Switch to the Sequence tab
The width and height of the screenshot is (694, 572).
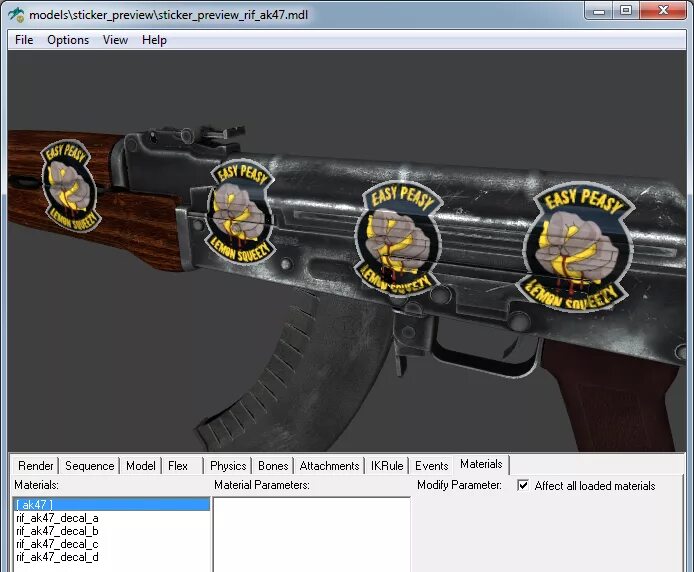pos(89,466)
